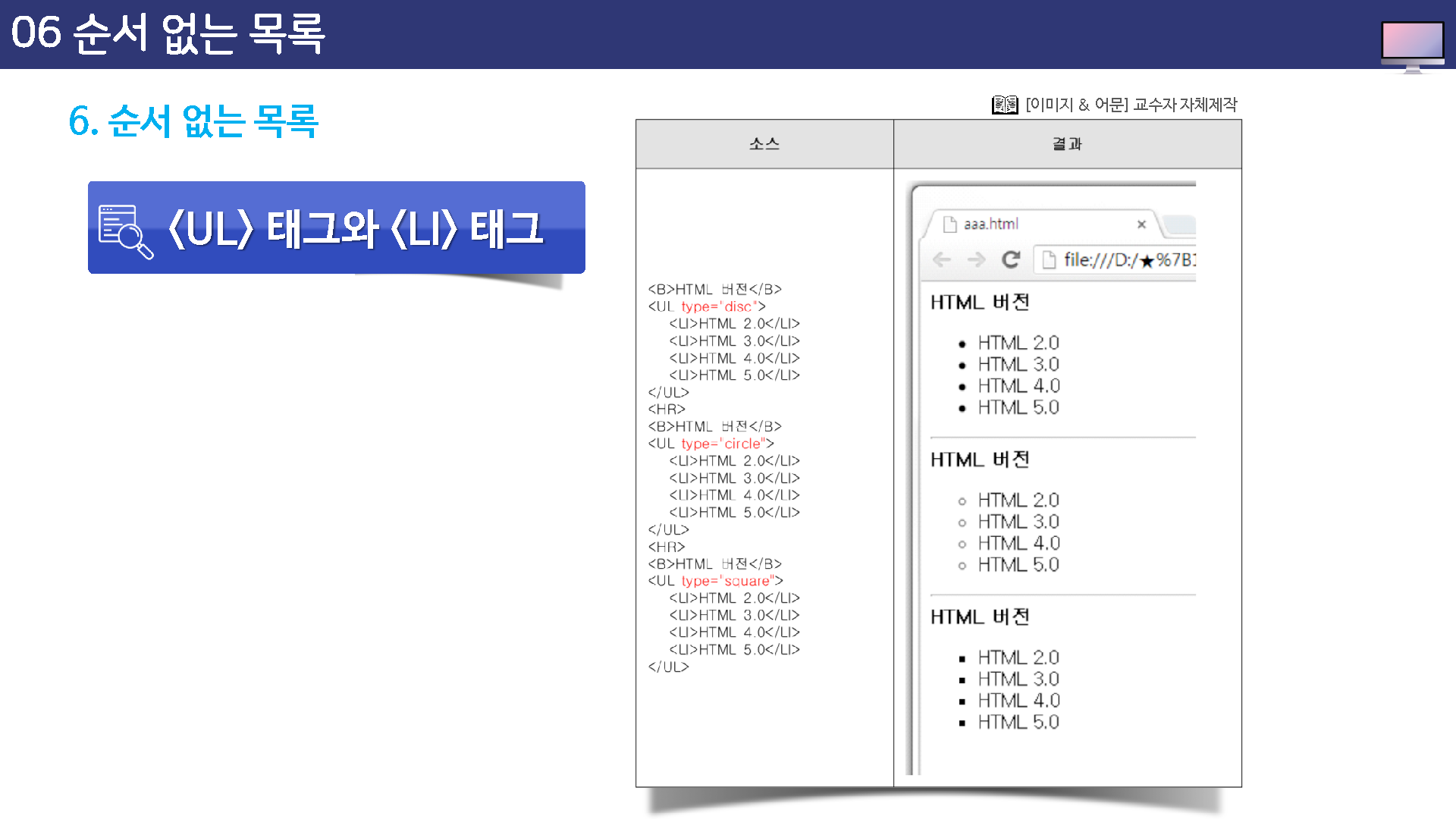Click HTML 2.0 in the square bullet list
Image resolution: width=1456 pixels, height=819 pixels.
click(x=1018, y=657)
